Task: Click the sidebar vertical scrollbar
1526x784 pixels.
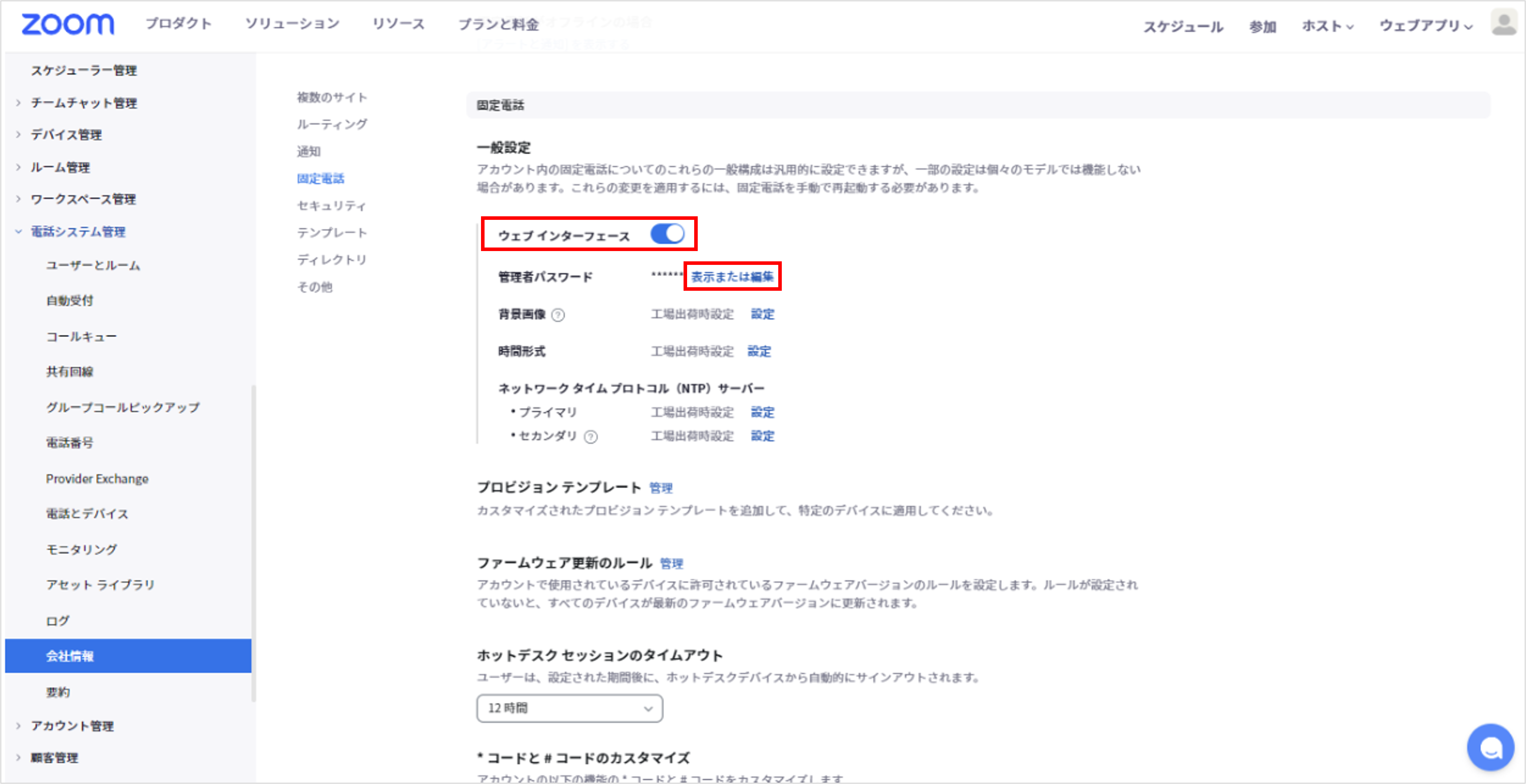Action: point(254,544)
